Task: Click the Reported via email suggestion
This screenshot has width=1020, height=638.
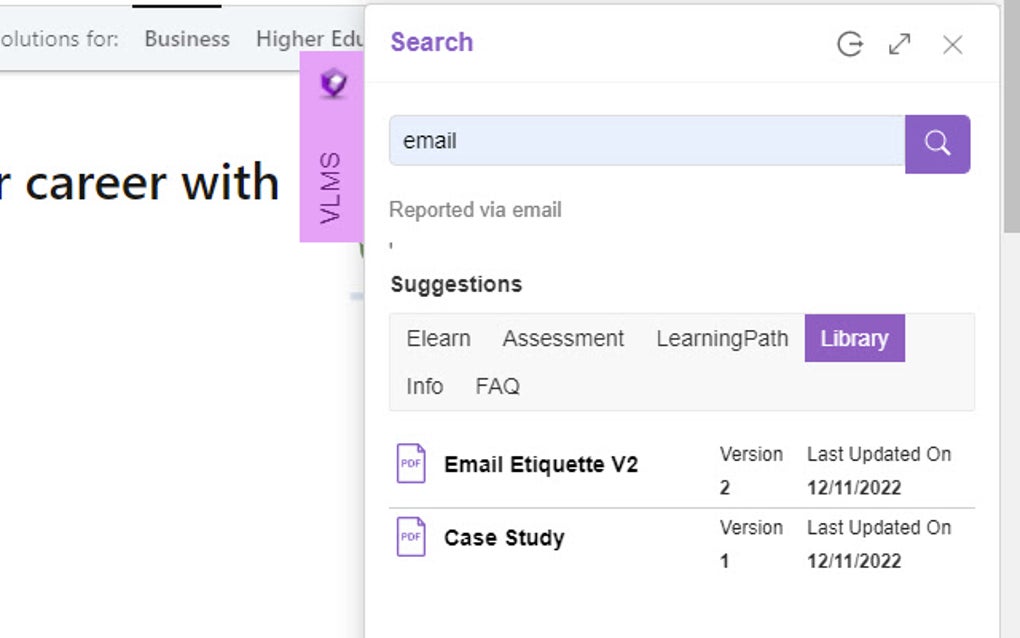Action: (475, 210)
